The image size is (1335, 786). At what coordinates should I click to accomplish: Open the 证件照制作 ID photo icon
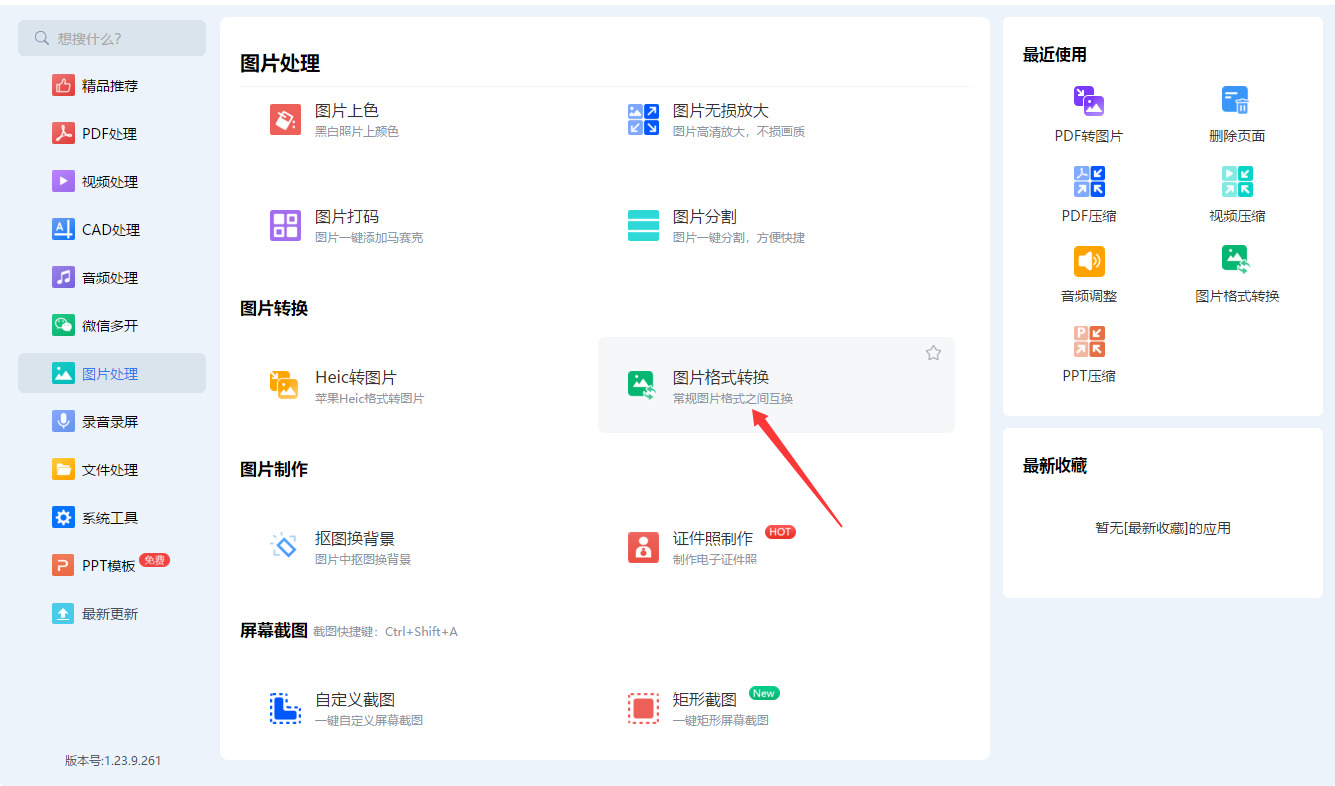click(643, 547)
